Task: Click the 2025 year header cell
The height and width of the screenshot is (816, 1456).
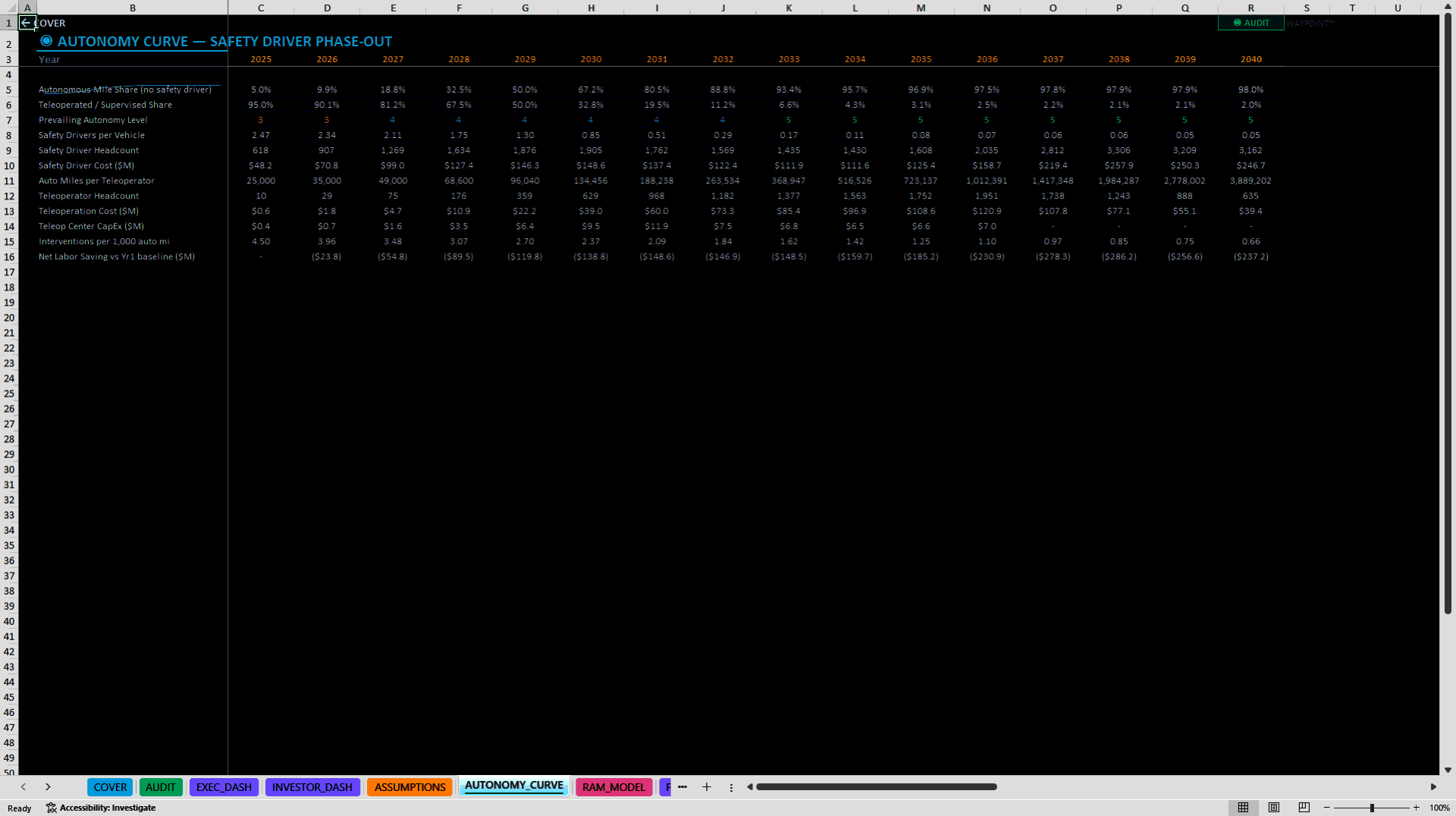Action: click(261, 59)
